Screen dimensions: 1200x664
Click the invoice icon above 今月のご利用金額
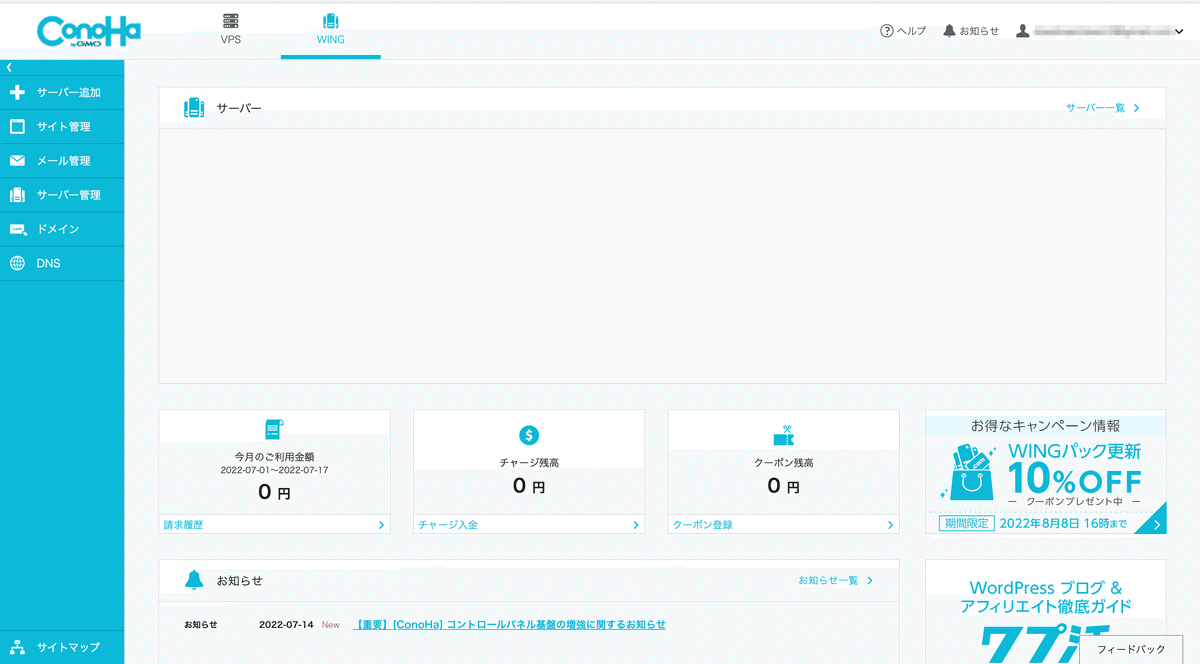click(274, 430)
